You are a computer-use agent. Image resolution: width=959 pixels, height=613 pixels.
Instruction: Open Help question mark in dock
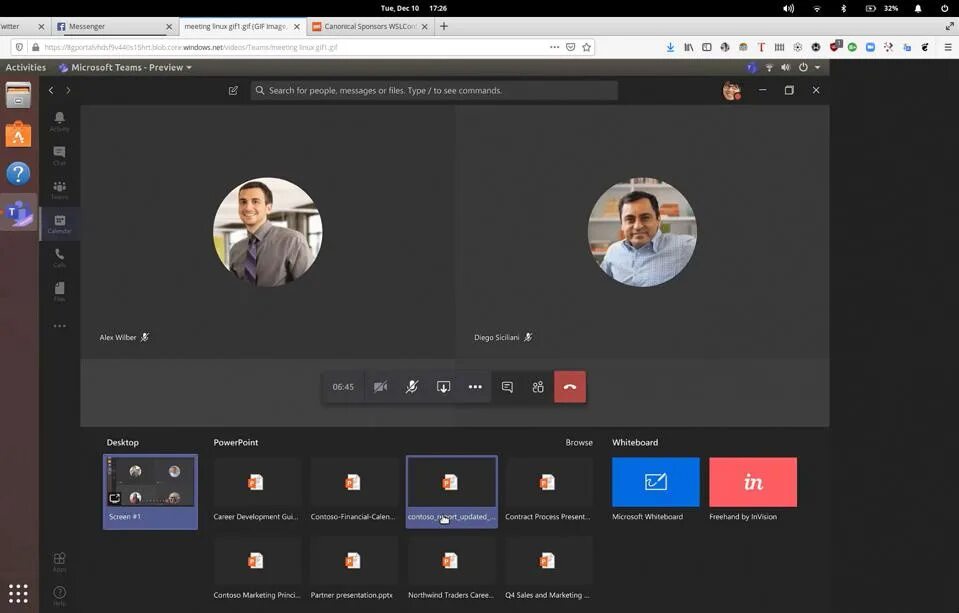pyautogui.click(x=18, y=174)
